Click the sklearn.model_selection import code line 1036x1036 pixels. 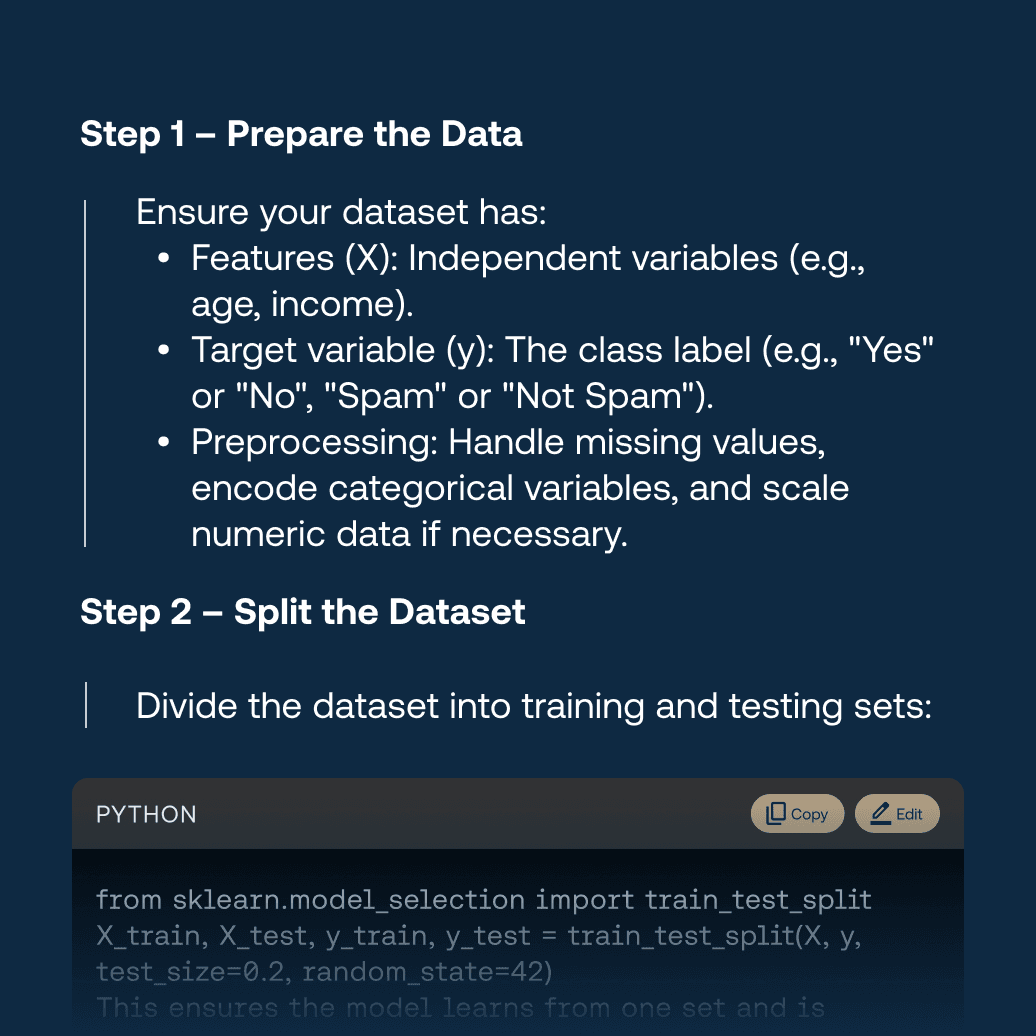484,900
